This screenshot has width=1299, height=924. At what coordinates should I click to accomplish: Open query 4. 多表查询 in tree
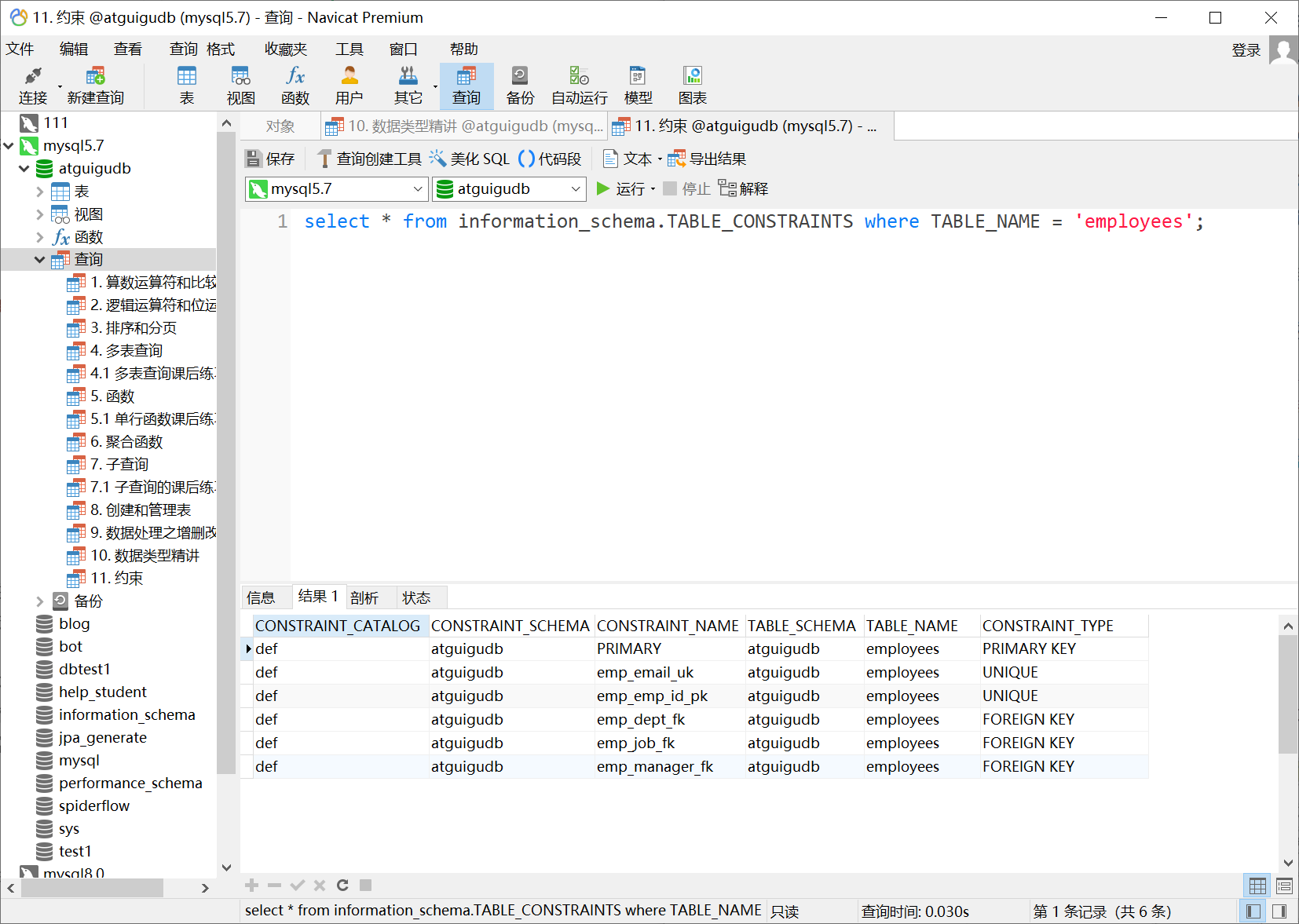(126, 351)
